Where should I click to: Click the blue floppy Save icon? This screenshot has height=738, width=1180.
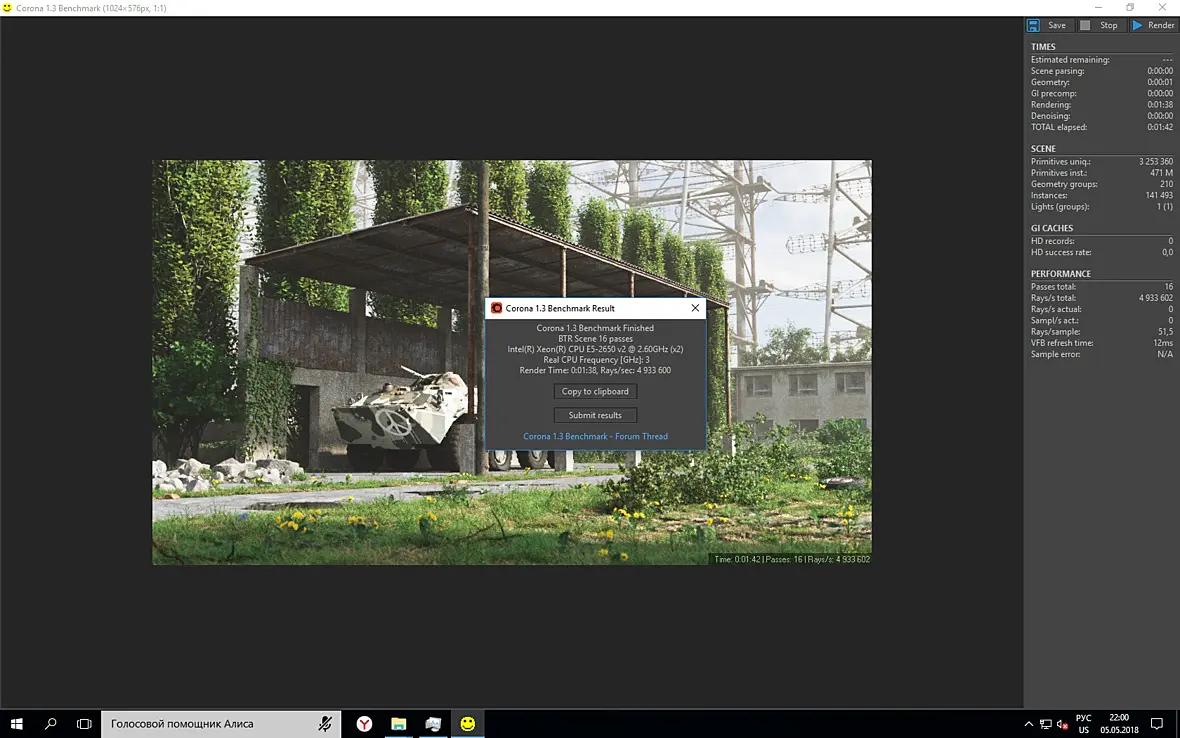[x=1033, y=25]
